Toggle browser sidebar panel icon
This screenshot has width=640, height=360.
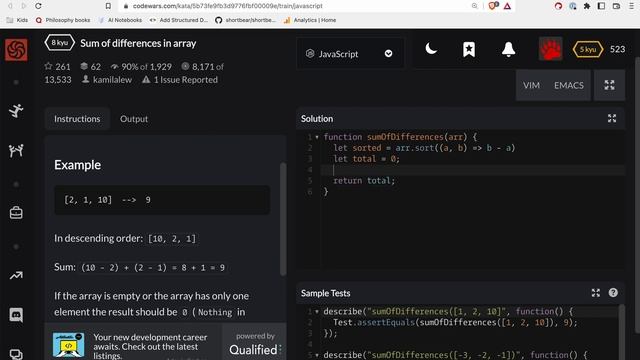(x=601, y=6)
